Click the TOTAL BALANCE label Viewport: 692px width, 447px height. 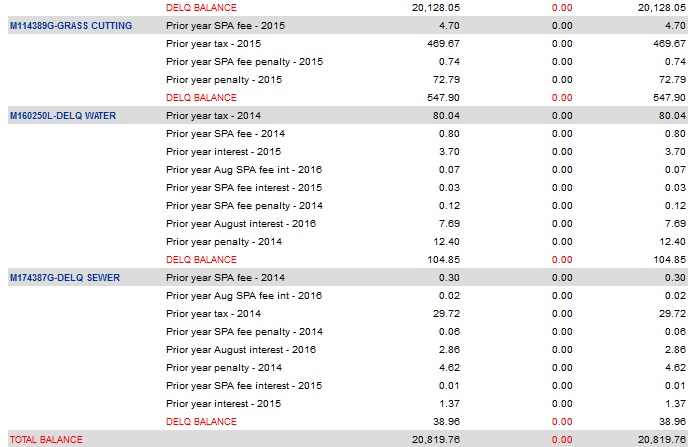45,439
